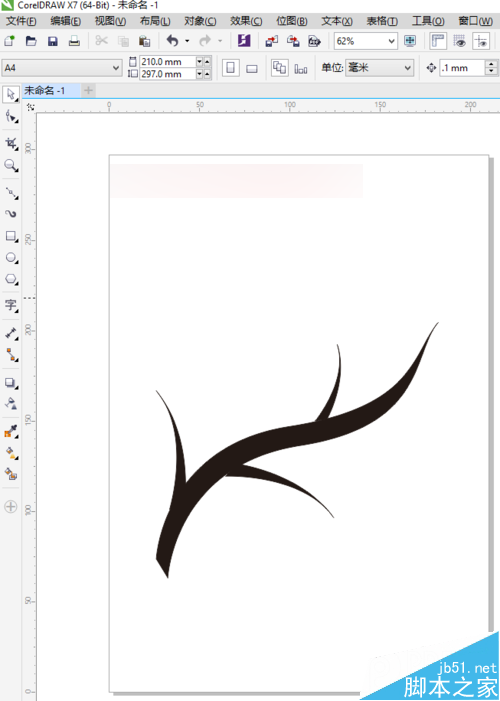
Task: Toggle full-screen preview
Action: [410, 42]
